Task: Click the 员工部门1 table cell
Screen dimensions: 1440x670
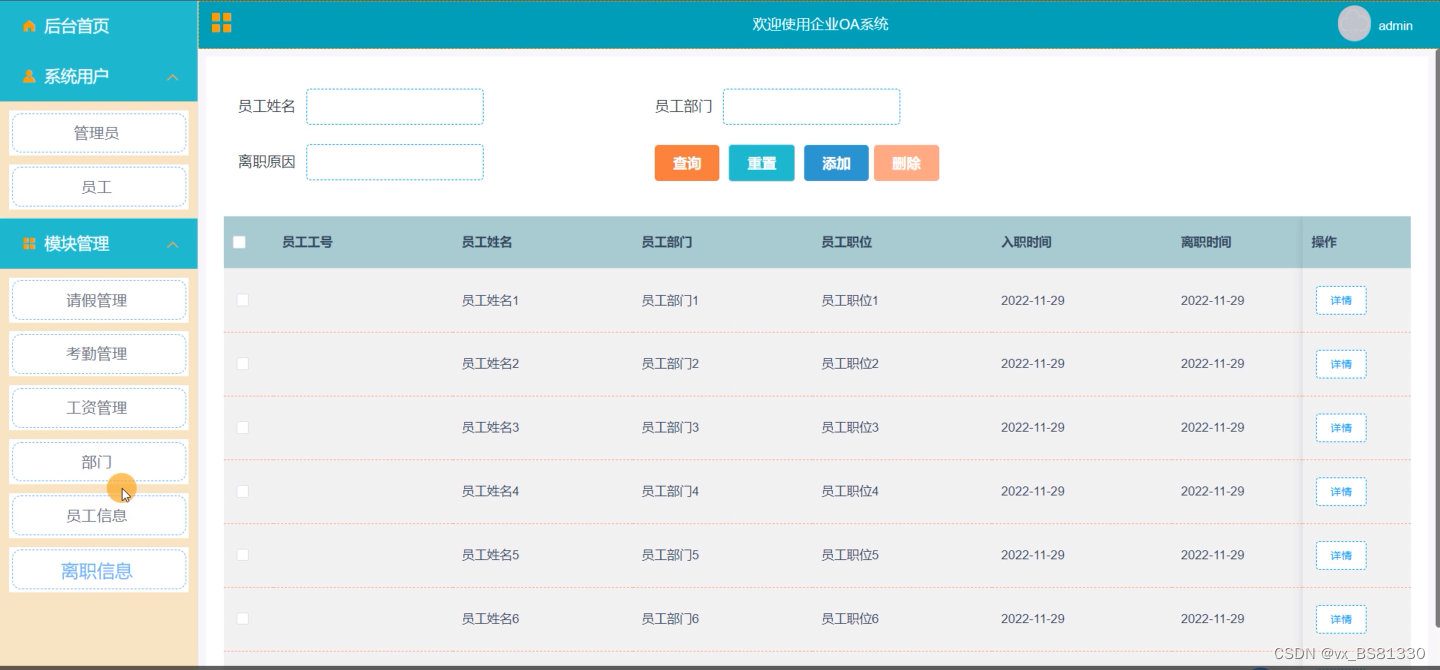Action: pyautogui.click(x=670, y=300)
